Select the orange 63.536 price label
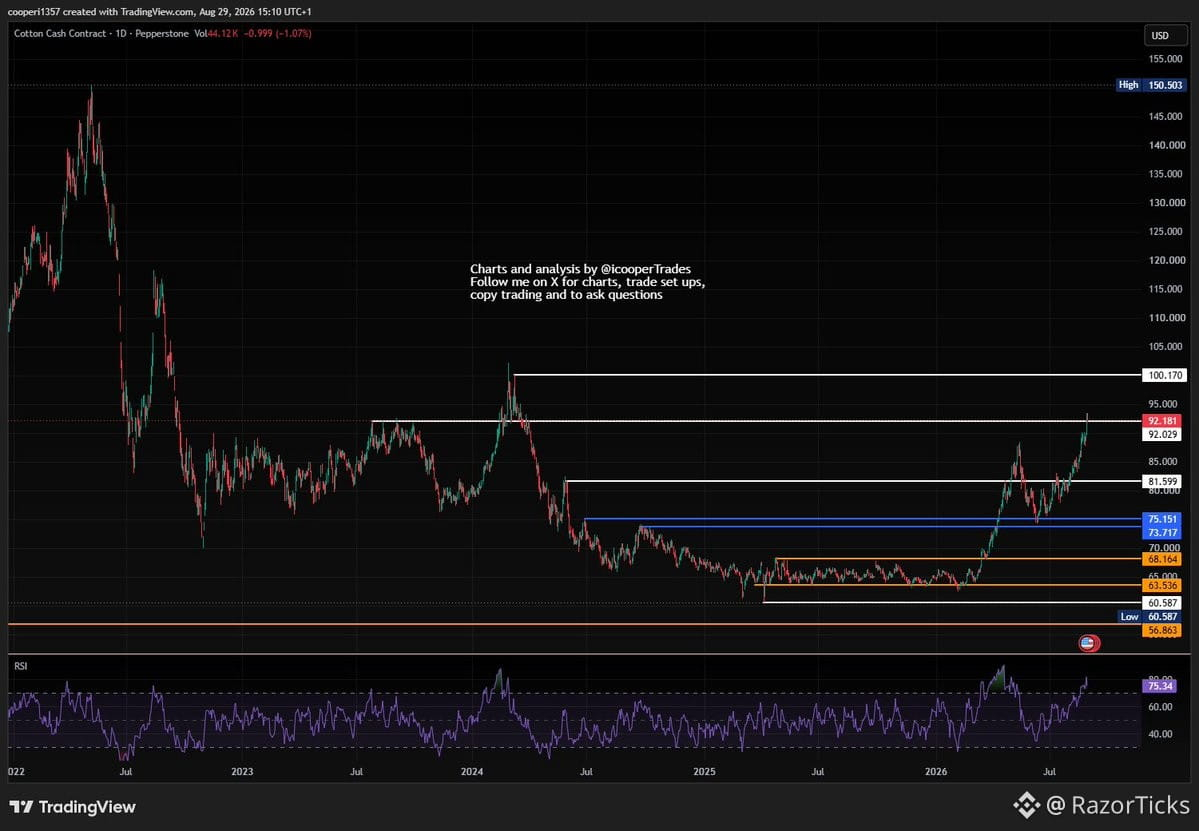Screen dimensions: 1199x831 [1162, 586]
